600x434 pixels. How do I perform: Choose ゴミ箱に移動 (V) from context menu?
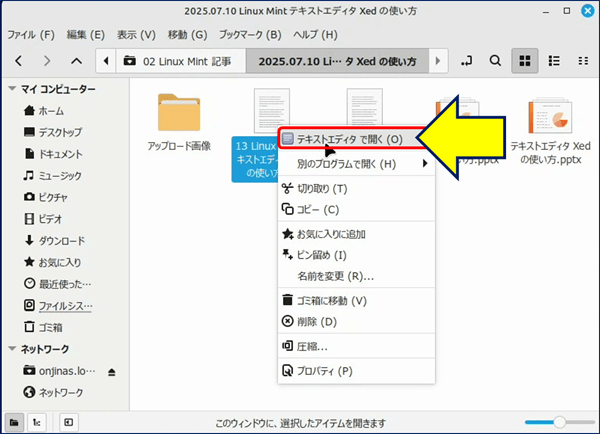[x=357, y=301]
